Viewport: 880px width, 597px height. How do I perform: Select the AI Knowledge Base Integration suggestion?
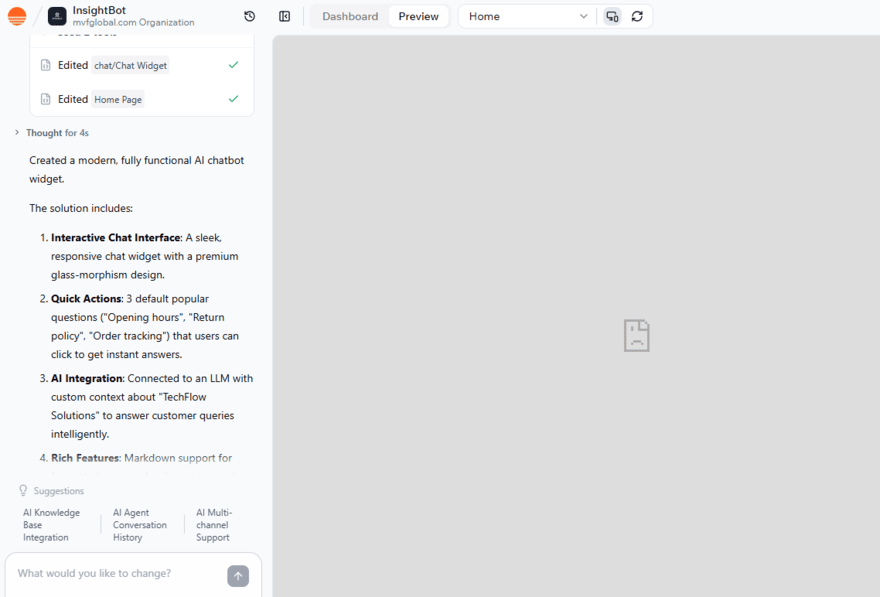click(x=53, y=524)
